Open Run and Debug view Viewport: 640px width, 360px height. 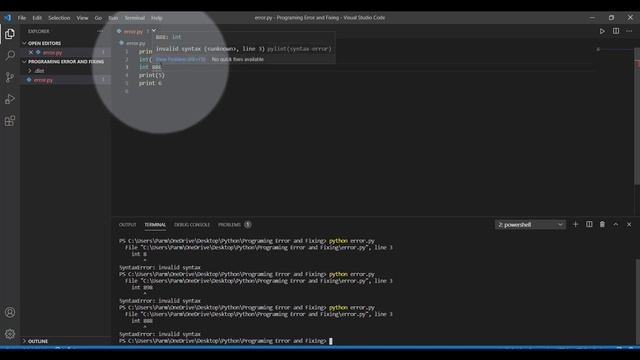pos(10,99)
